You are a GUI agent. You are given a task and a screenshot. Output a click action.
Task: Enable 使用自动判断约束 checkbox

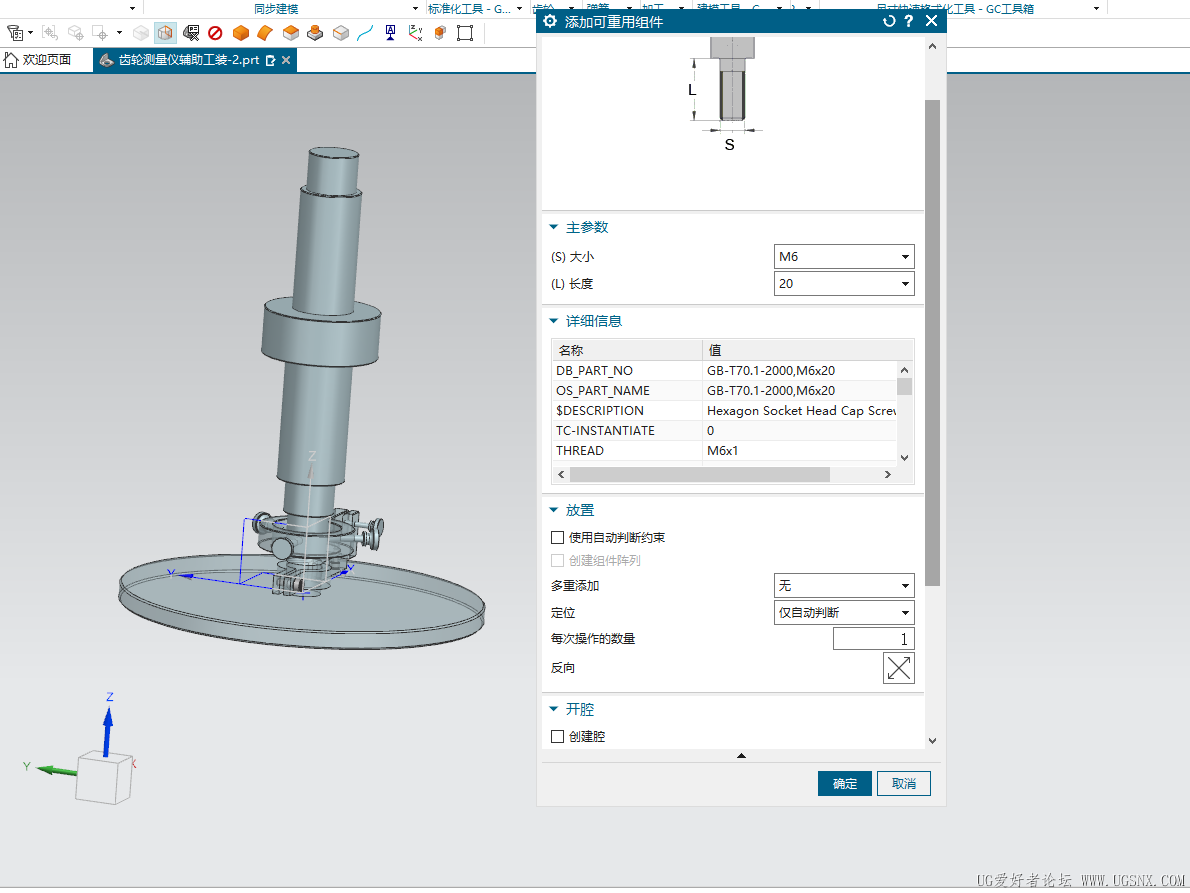pos(558,538)
